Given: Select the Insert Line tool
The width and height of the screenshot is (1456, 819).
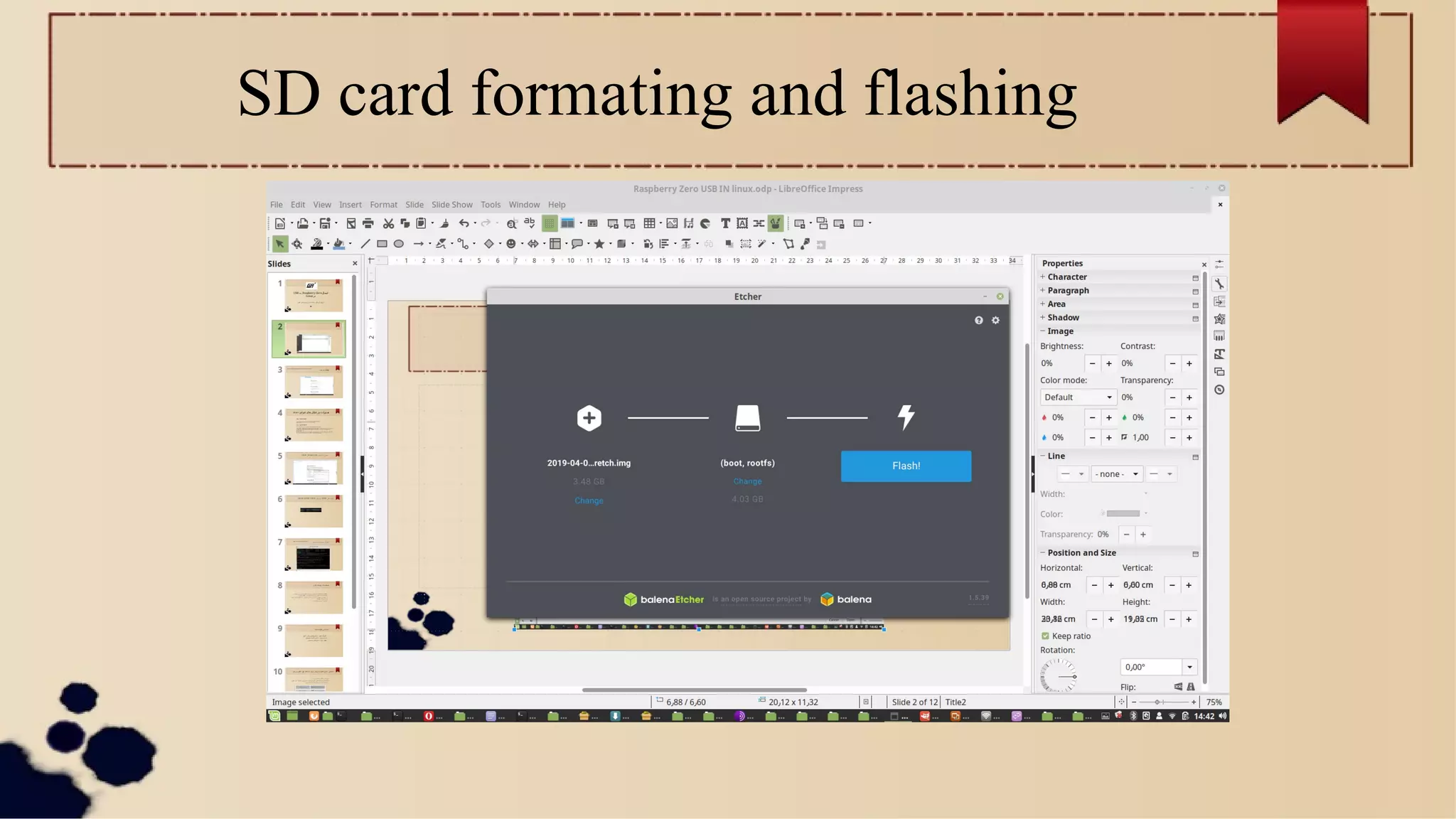Looking at the screenshot, I should 365,244.
